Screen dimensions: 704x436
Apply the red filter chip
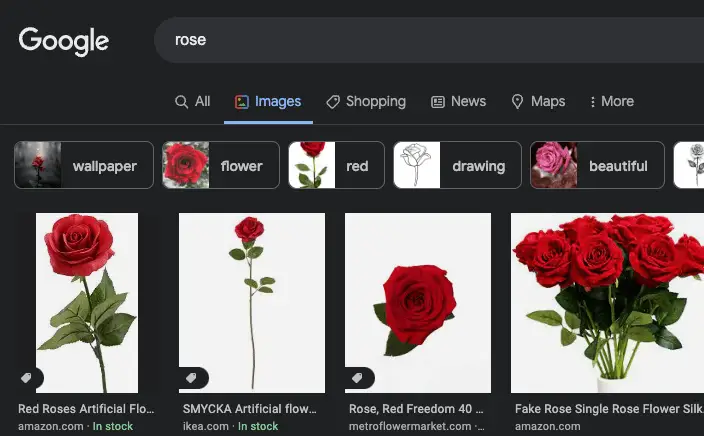tap(336, 165)
